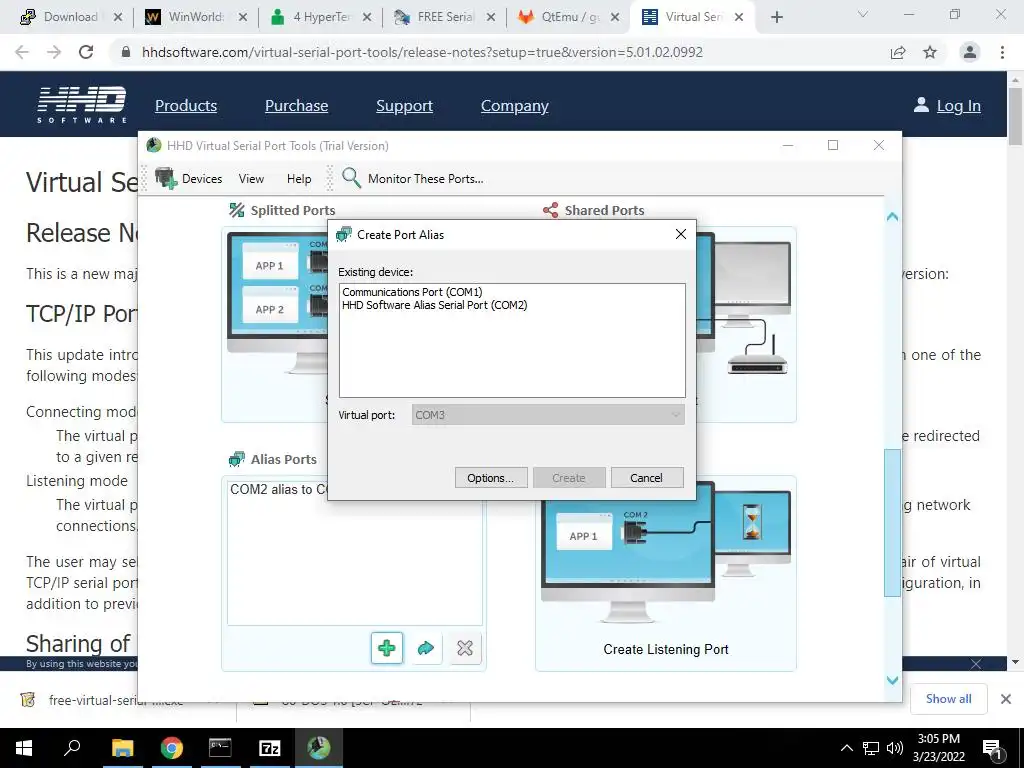Viewport: 1024px width, 768px height.
Task: Open the Purchase link on website
Action: click(296, 105)
